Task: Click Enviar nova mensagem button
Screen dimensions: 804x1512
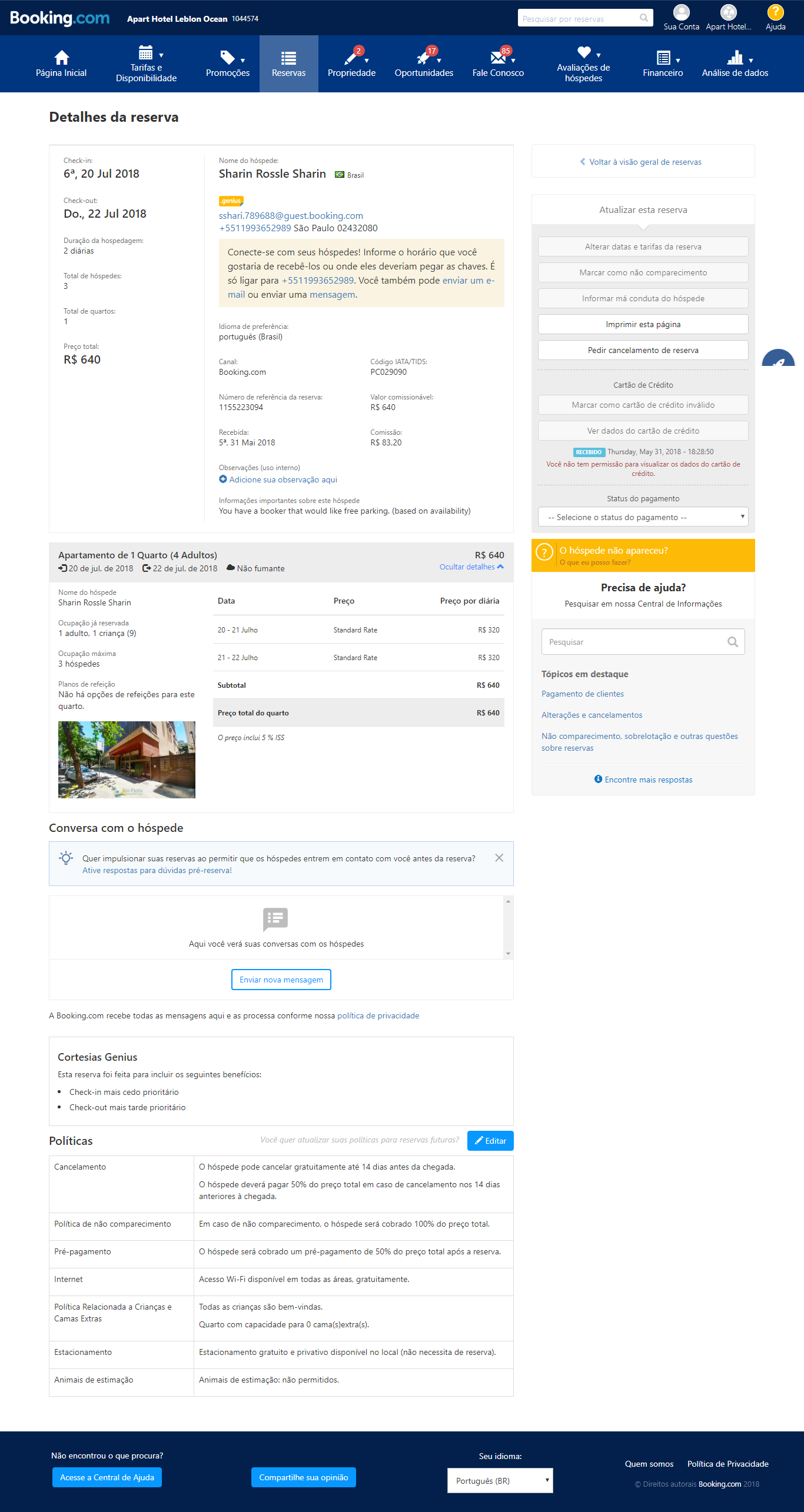Action: (x=281, y=980)
